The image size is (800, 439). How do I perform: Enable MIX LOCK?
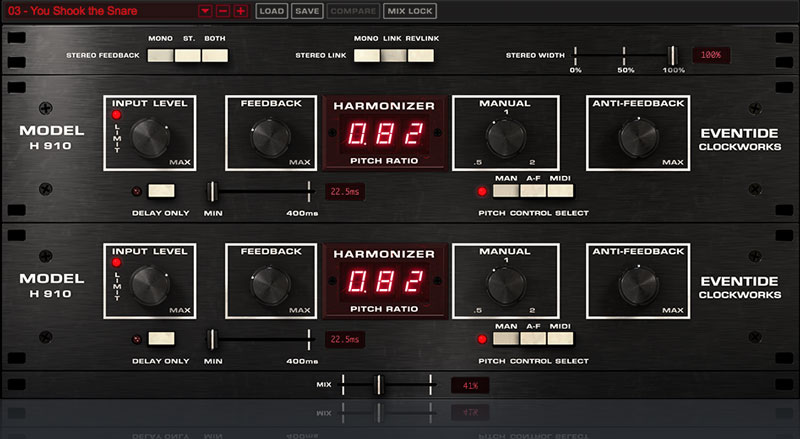tap(410, 11)
